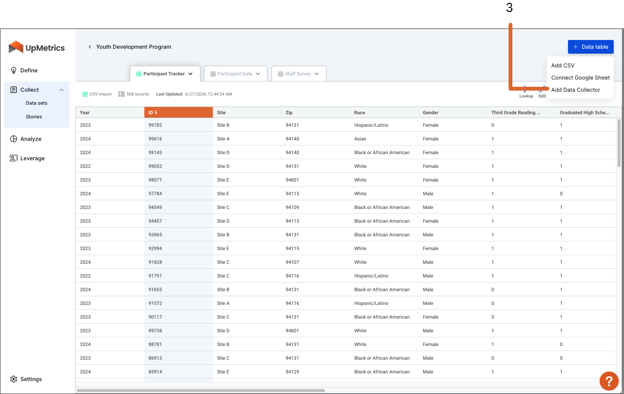624x394 pixels.
Task: Open the orange help question mark
Action: click(x=609, y=381)
